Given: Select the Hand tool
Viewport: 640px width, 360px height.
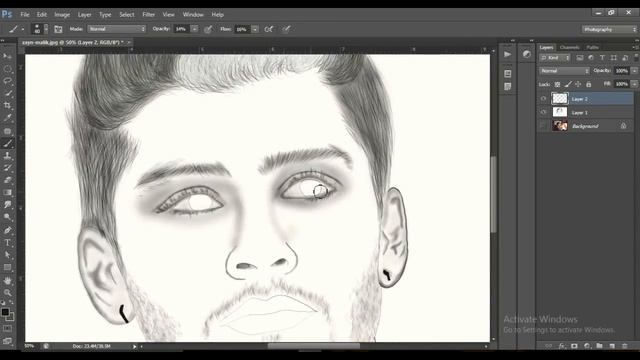Looking at the screenshot, I should (7, 281).
